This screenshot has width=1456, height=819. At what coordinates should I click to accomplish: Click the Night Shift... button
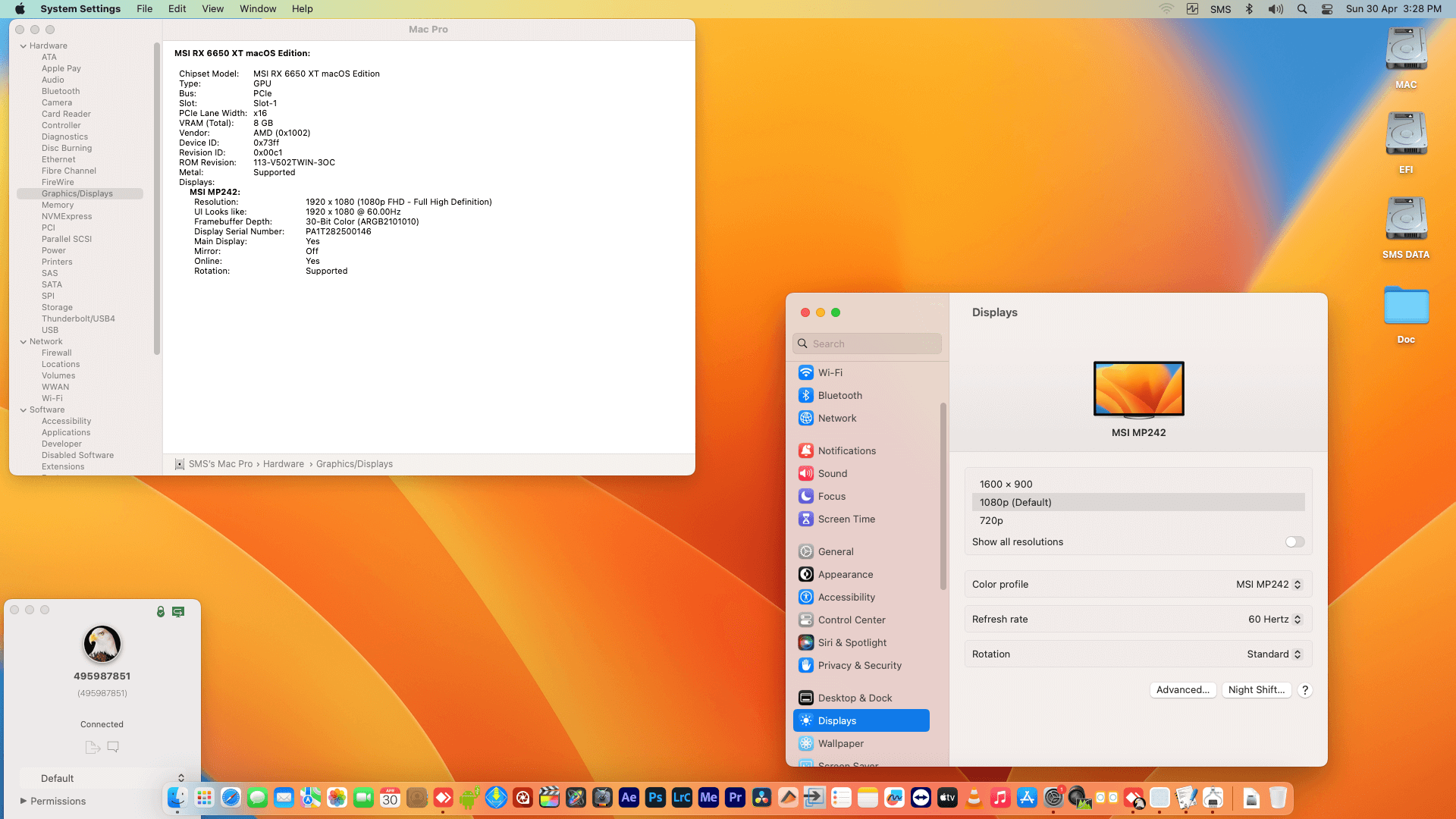click(x=1257, y=689)
